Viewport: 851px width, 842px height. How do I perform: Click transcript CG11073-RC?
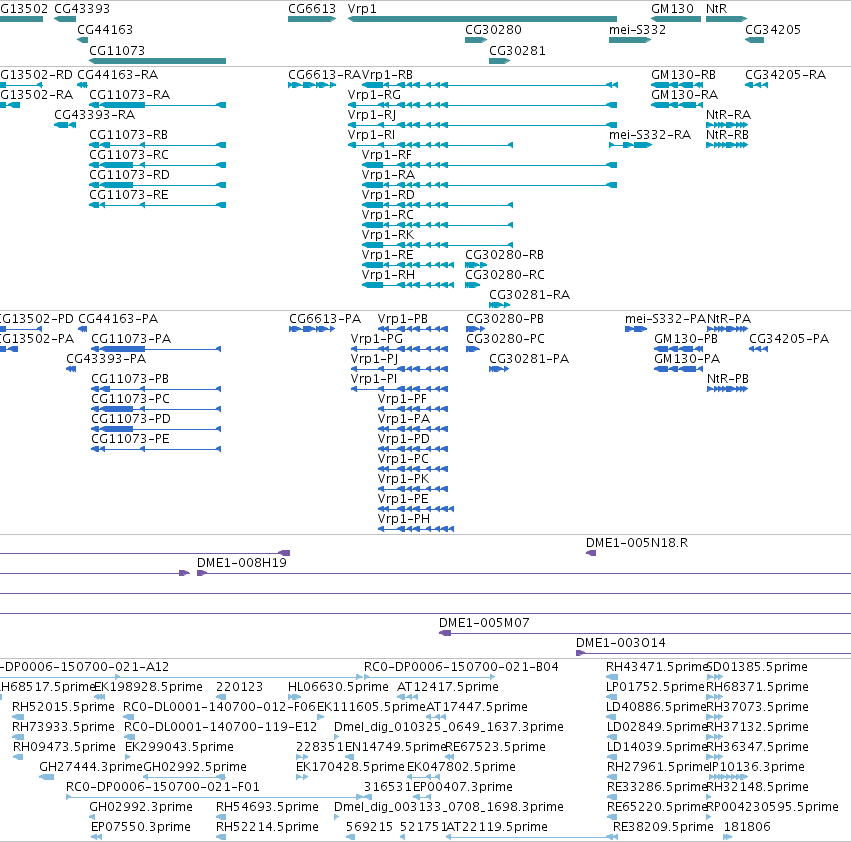point(129,155)
